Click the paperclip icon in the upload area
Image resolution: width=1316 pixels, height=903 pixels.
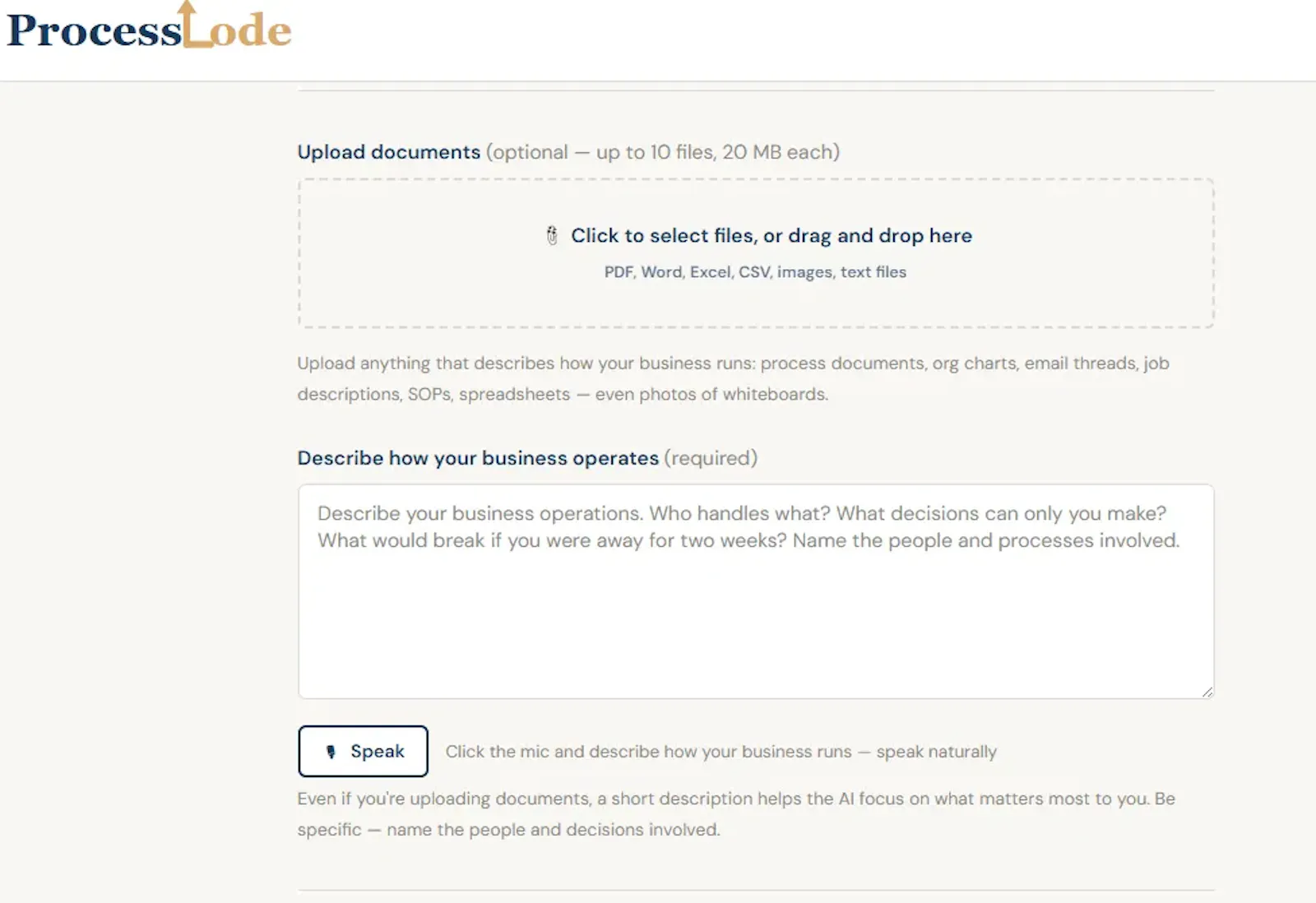tap(552, 236)
